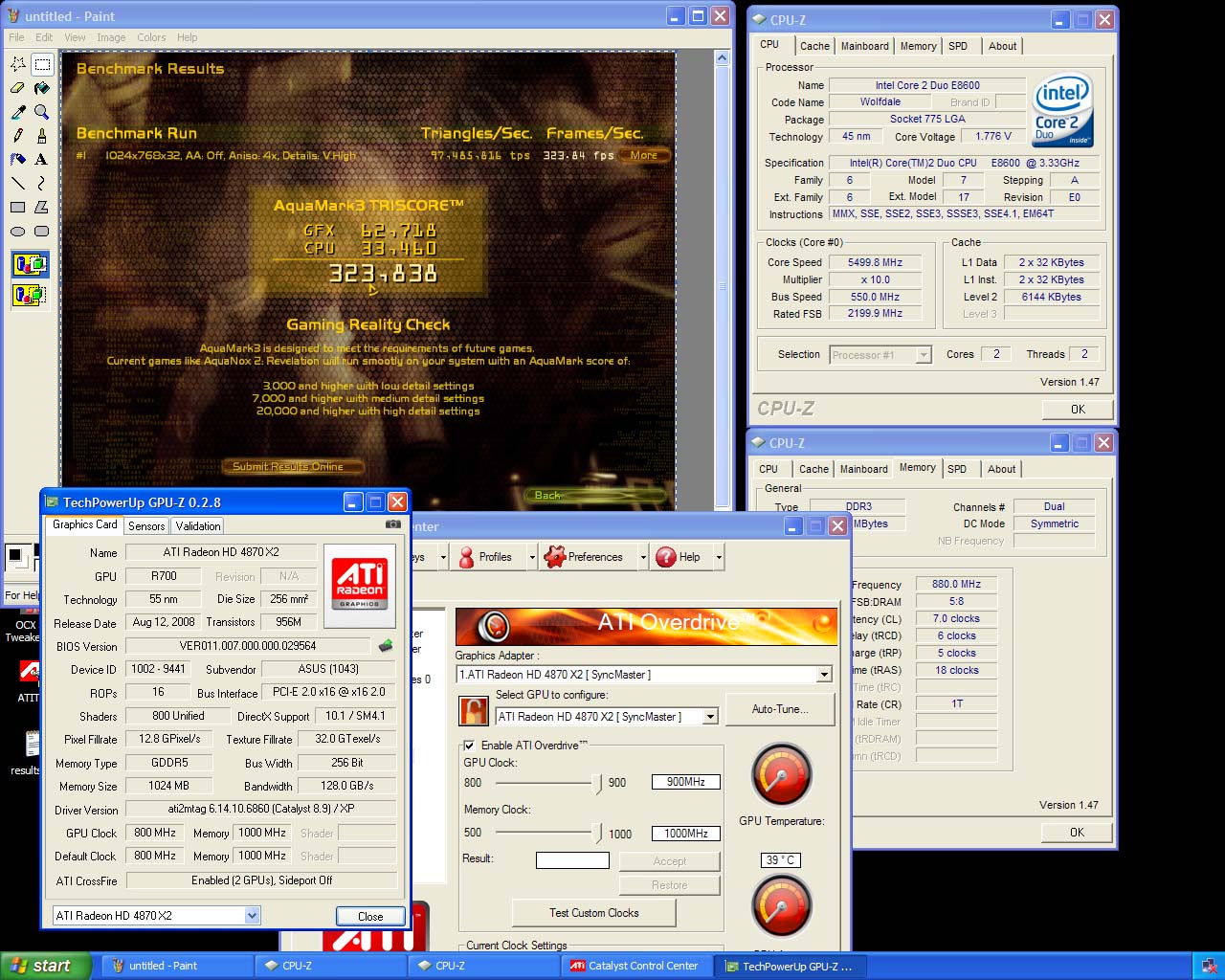Click the GPU-Z BIOS save icon
1225x980 pixels.
click(x=386, y=646)
